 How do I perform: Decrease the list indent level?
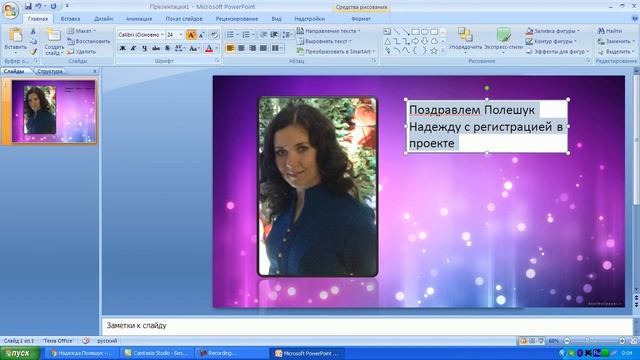point(264,35)
